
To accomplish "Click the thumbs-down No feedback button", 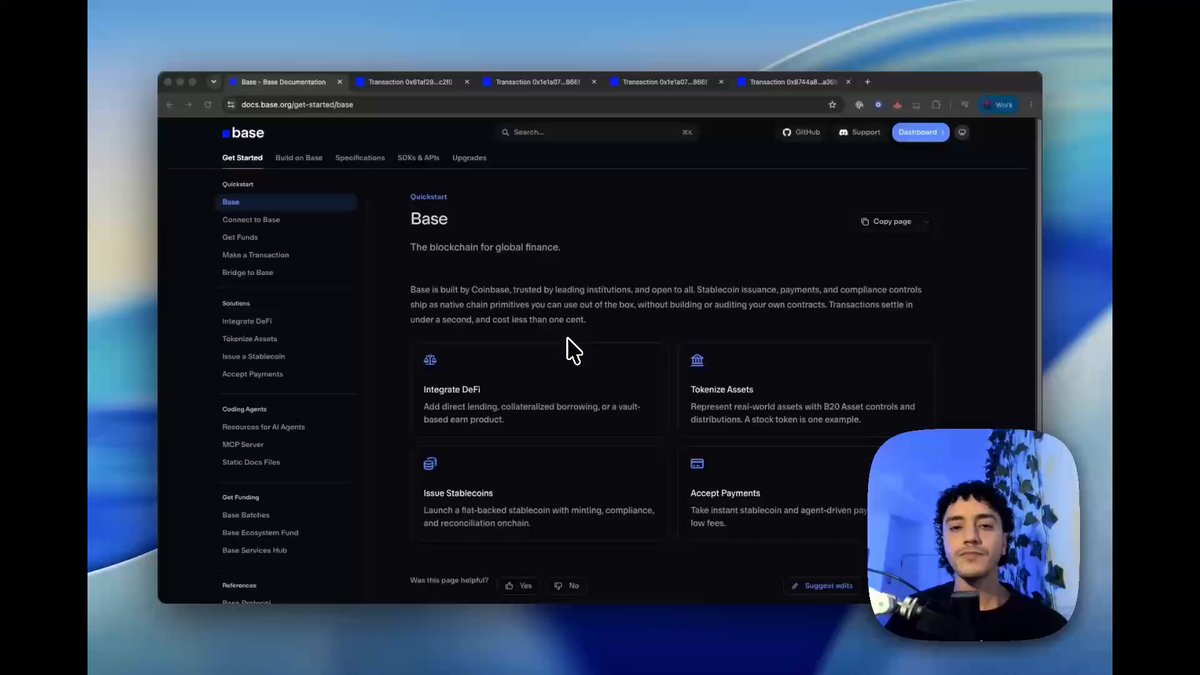I will [x=566, y=586].
